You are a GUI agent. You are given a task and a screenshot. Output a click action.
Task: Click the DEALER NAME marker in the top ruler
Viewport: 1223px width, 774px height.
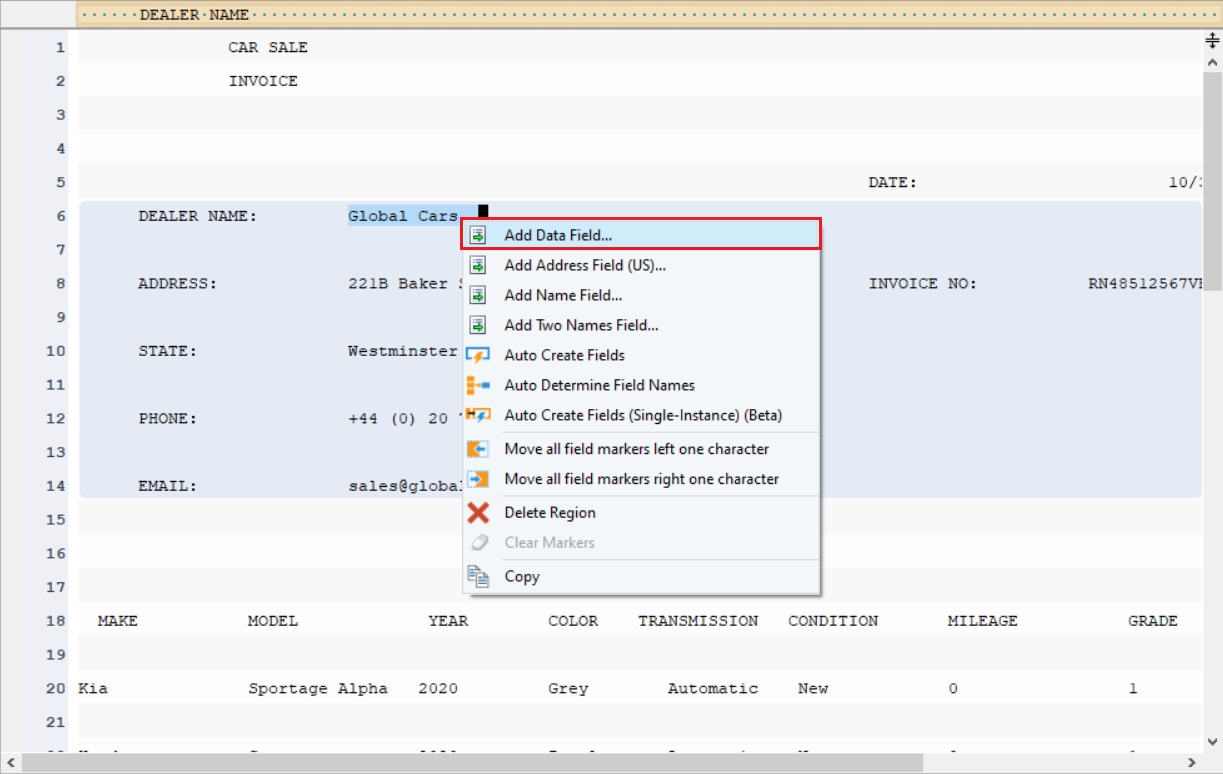pyautogui.click(x=194, y=15)
